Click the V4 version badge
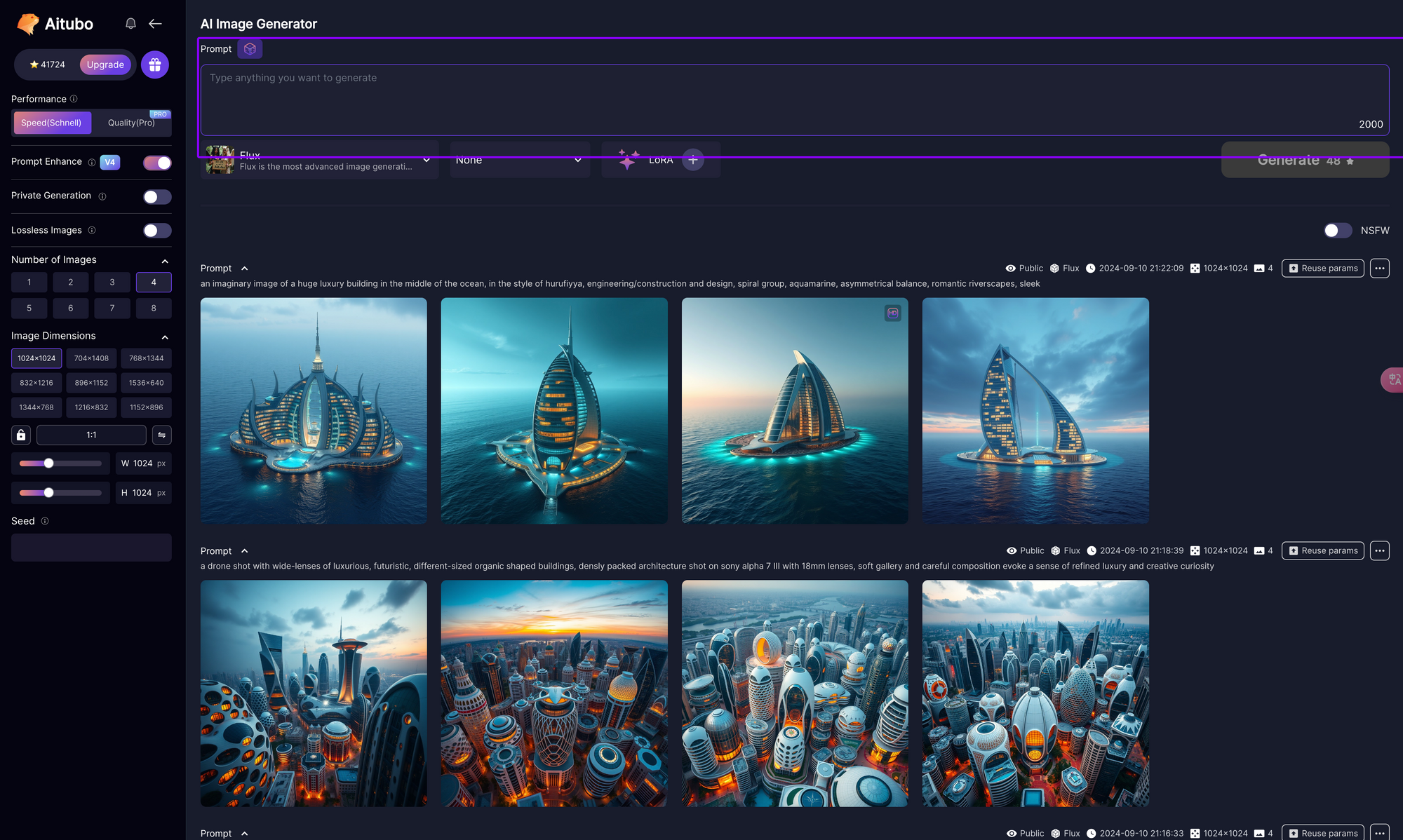Screen dimensions: 1403x840 point(110,162)
